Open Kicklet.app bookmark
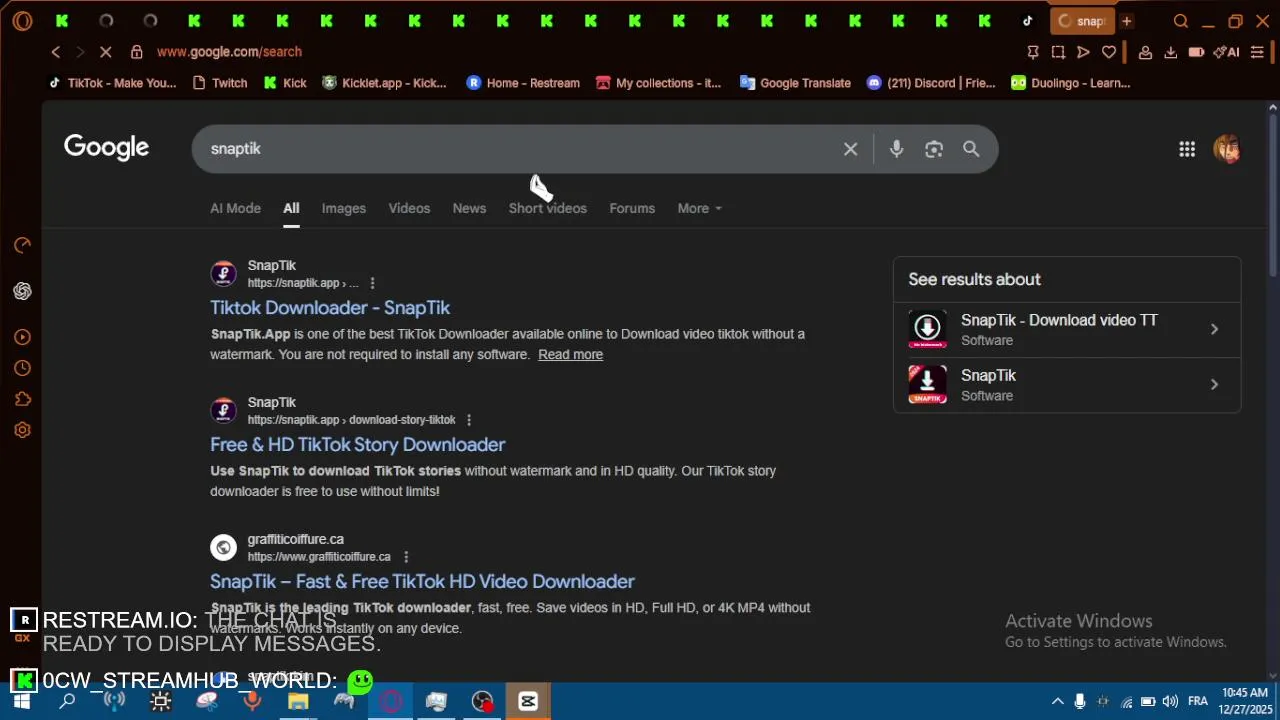 pos(384,83)
